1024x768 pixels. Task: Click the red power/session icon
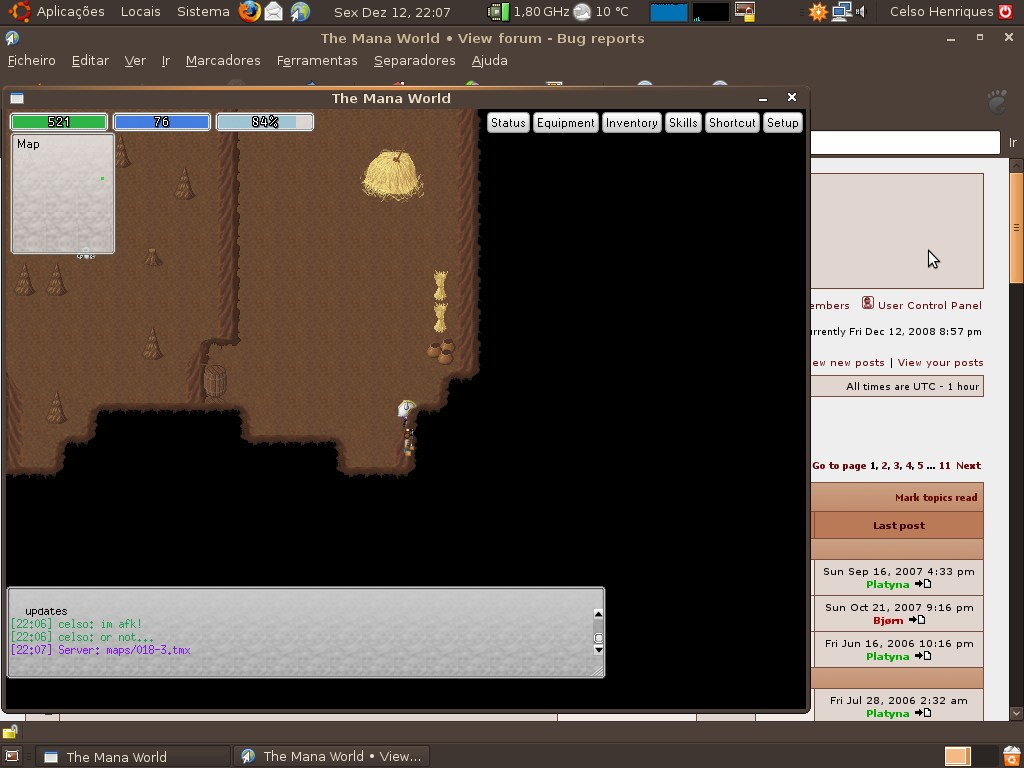[x=1006, y=11]
